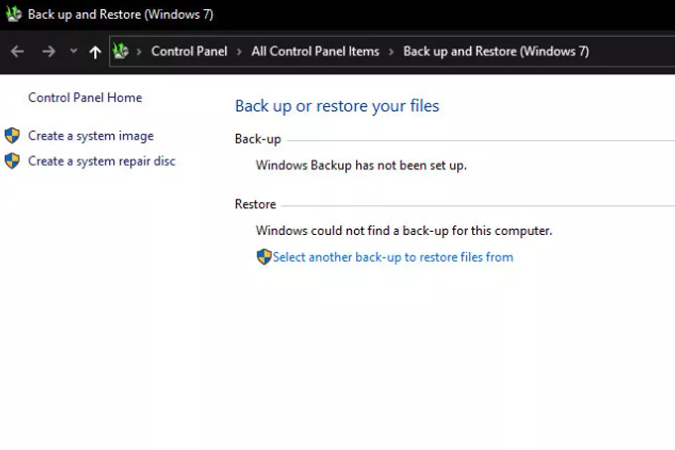Click the shield icon beside Select another back-up
The width and height of the screenshot is (675, 450).
pyautogui.click(x=264, y=257)
